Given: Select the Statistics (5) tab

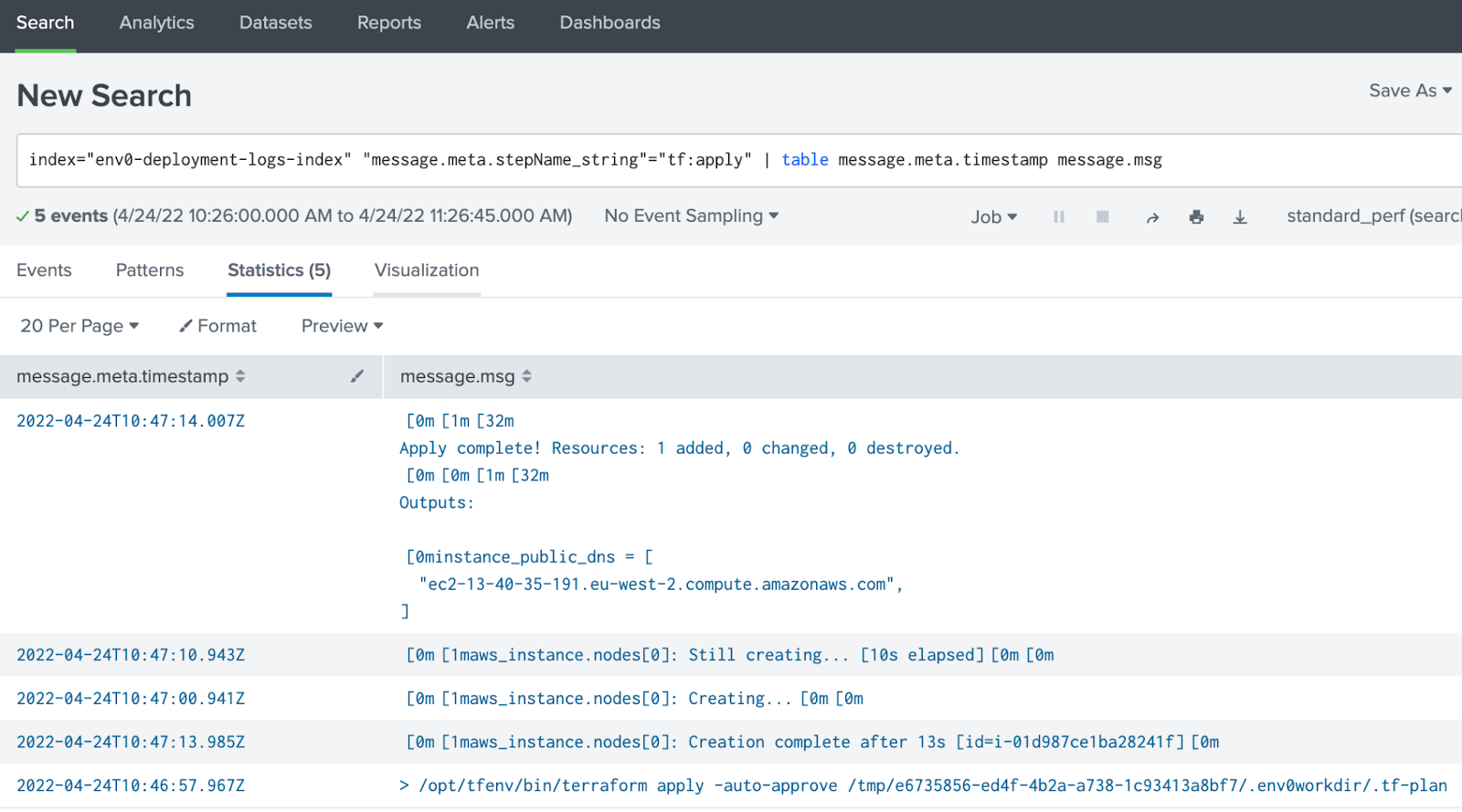Looking at the screenshot, I should [x=279, y=270].
